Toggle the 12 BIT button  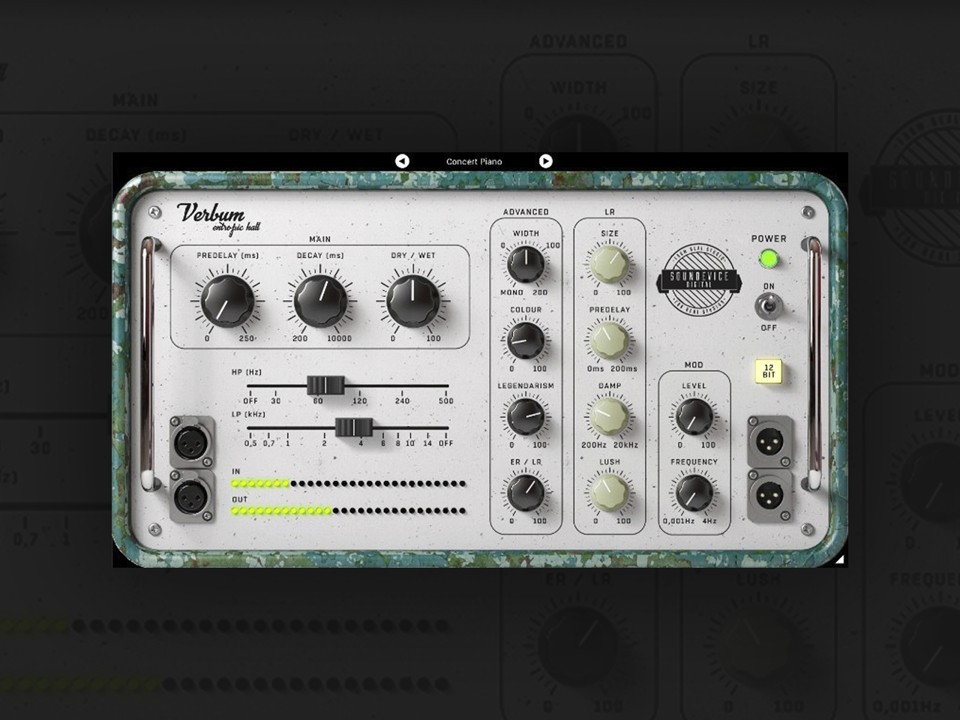click(769, 371)
